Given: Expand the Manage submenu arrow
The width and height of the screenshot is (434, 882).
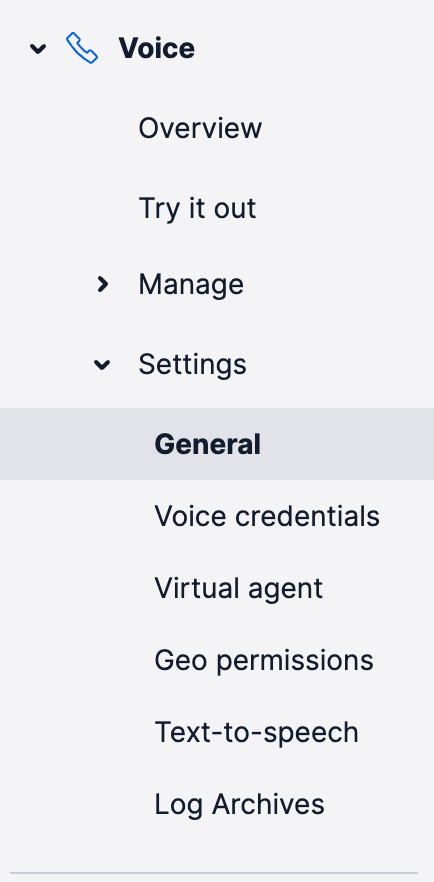Looking at the screenshot, I should coord(102,285).
